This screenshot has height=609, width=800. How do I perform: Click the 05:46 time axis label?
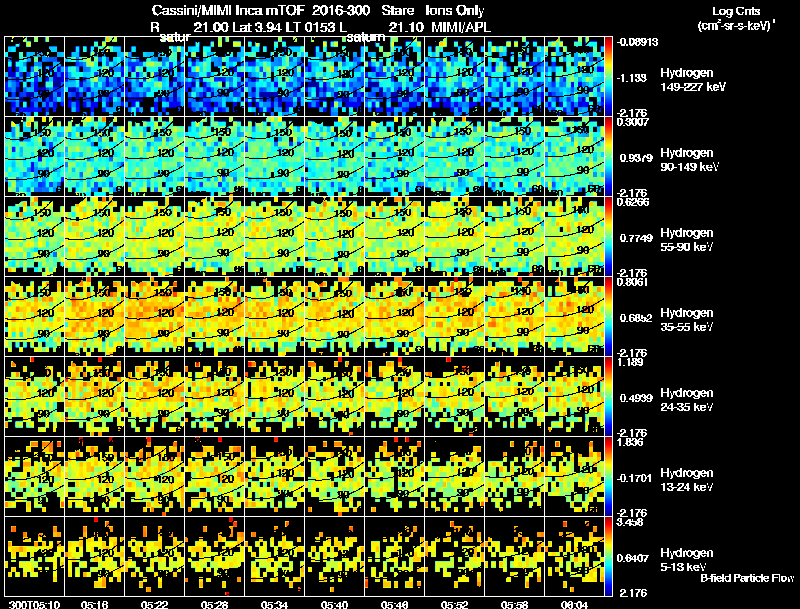(394, 604)
